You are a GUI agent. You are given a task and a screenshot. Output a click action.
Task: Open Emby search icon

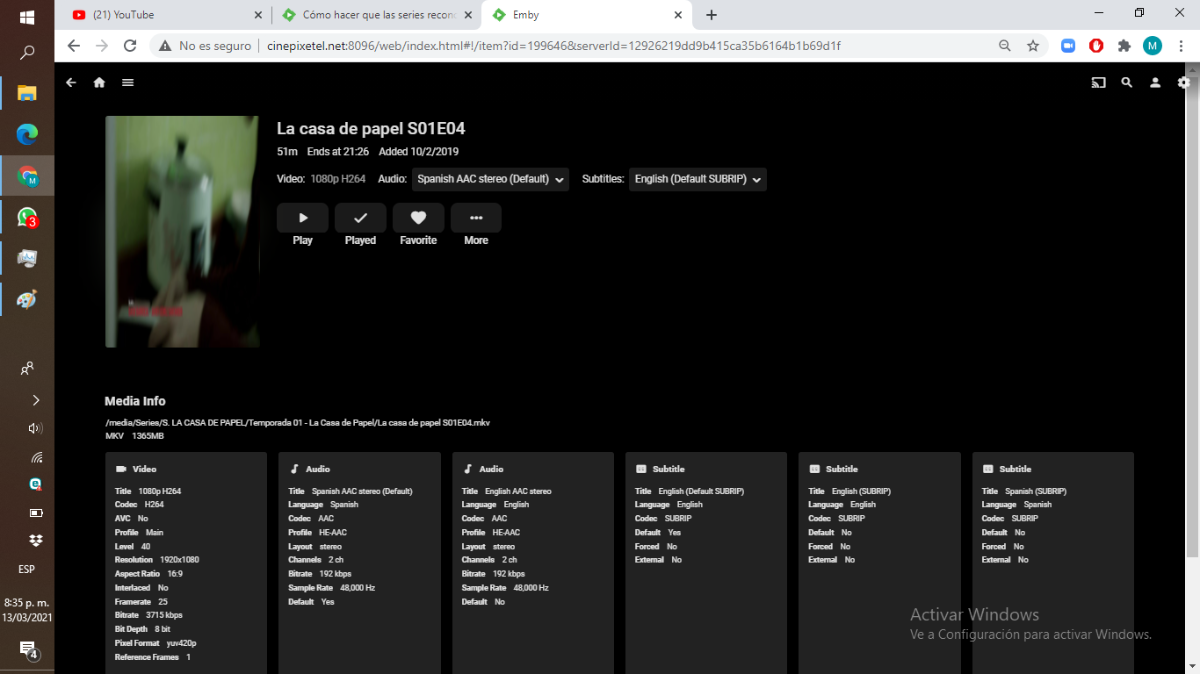pyautogui.click(x=1127, y=83)
